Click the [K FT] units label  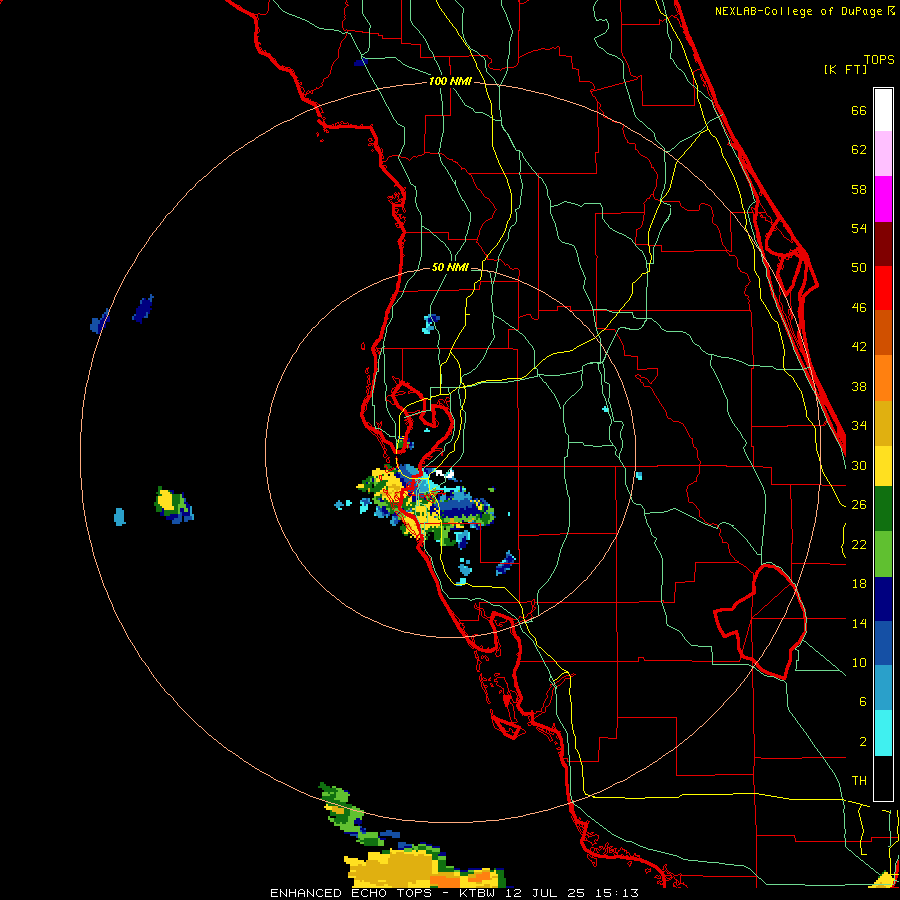point(845,70)
